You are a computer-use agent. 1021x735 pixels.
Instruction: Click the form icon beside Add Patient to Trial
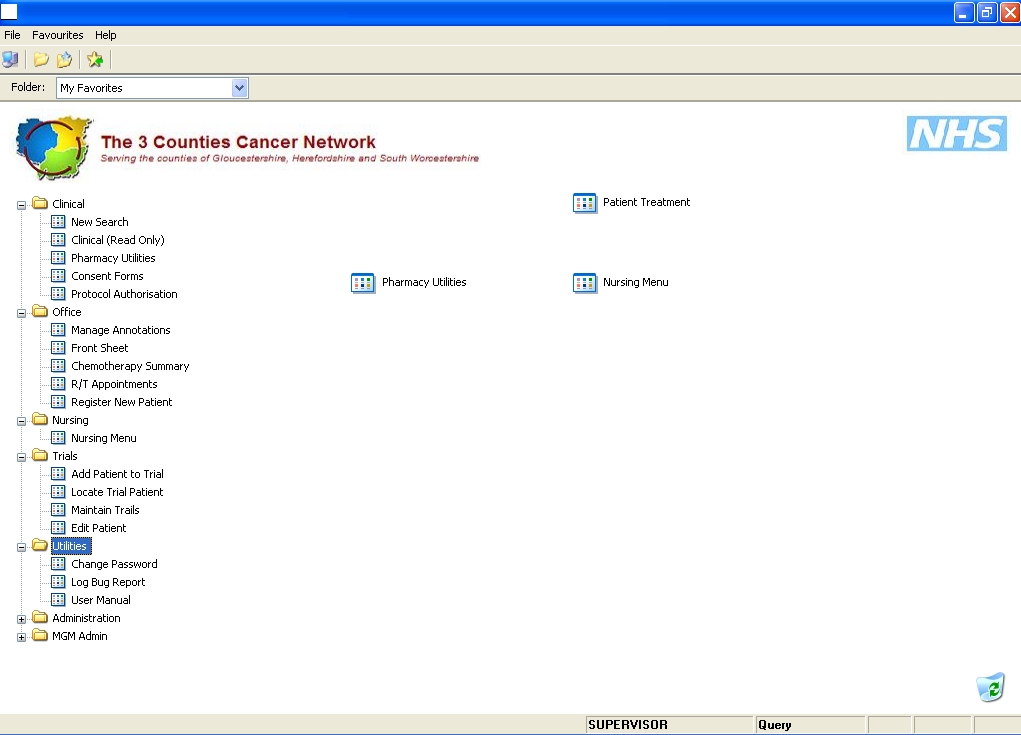[58, 473]
